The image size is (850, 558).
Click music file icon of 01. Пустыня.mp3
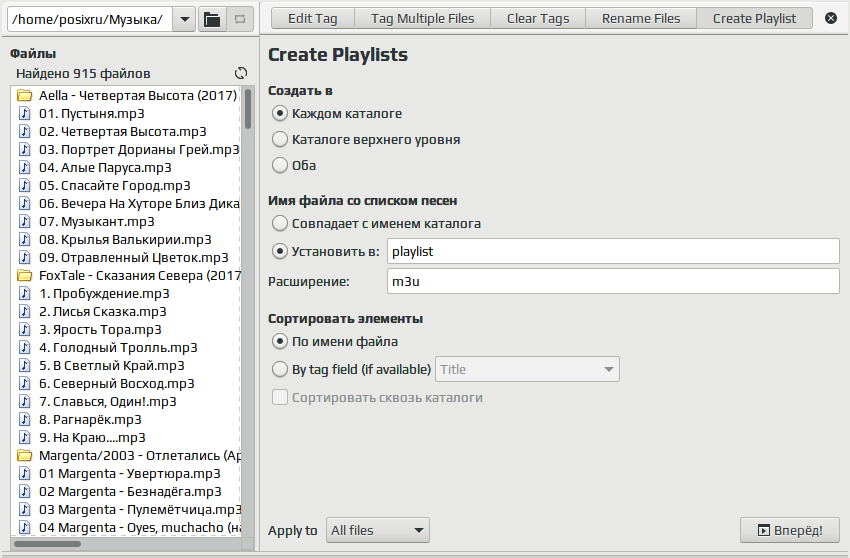click(x=24, y=113)
